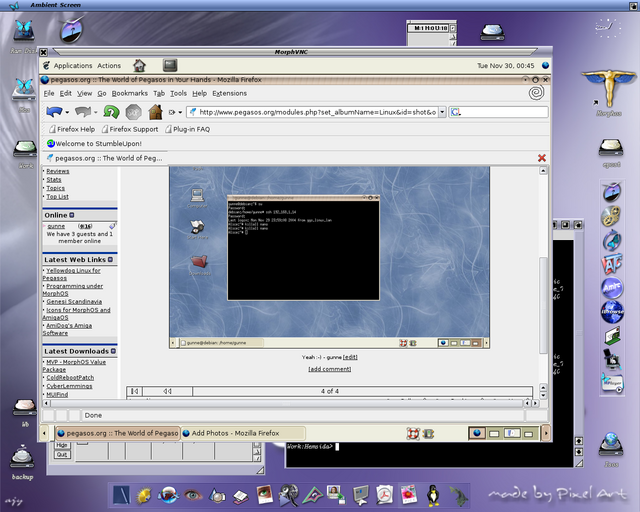The width and height of the screenshot is (640, 512).
Task: Go to first image with skip-back button
Action: (x=134, y=391)
